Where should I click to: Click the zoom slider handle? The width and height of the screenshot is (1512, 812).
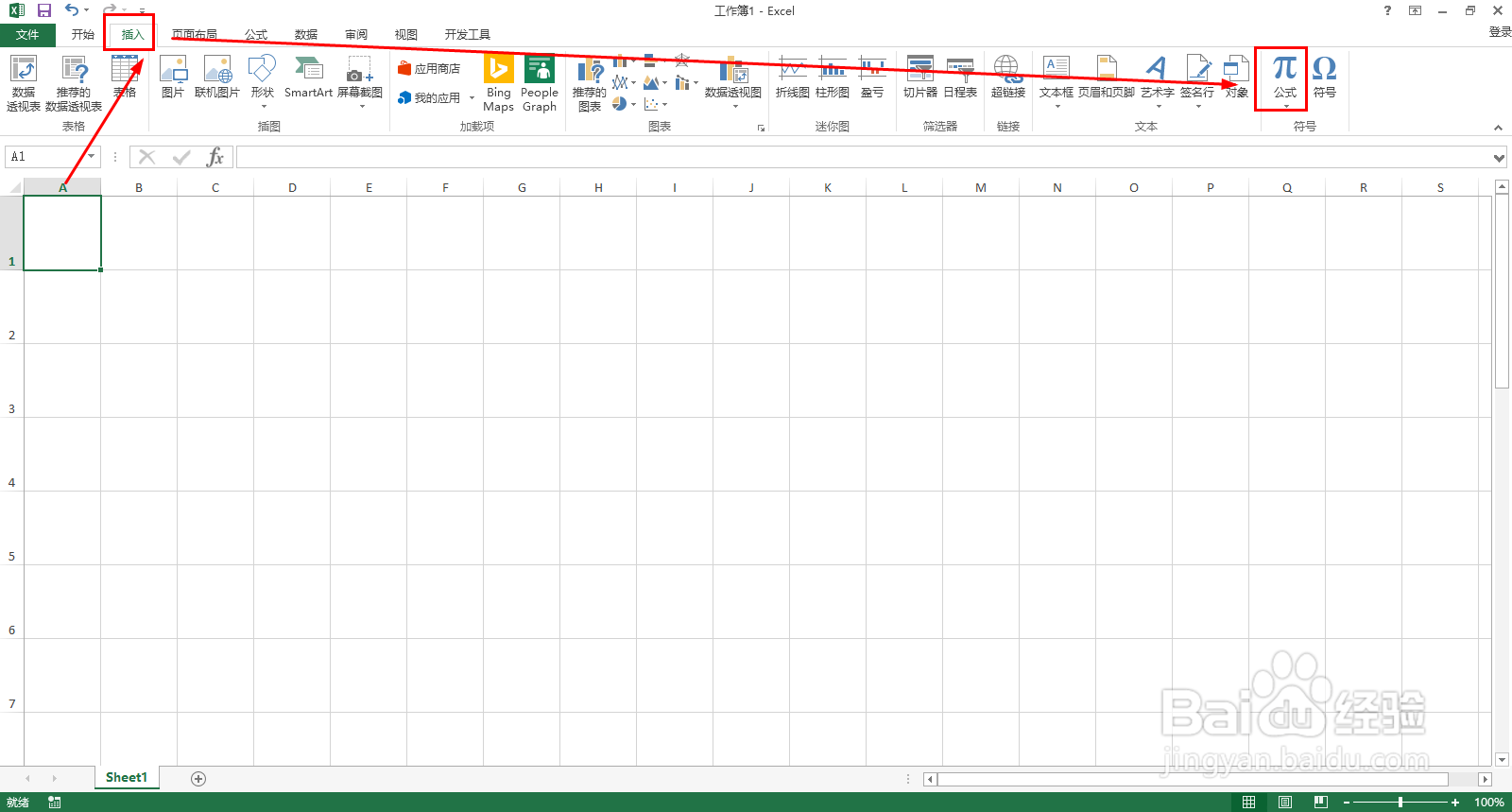[1400, 803]
